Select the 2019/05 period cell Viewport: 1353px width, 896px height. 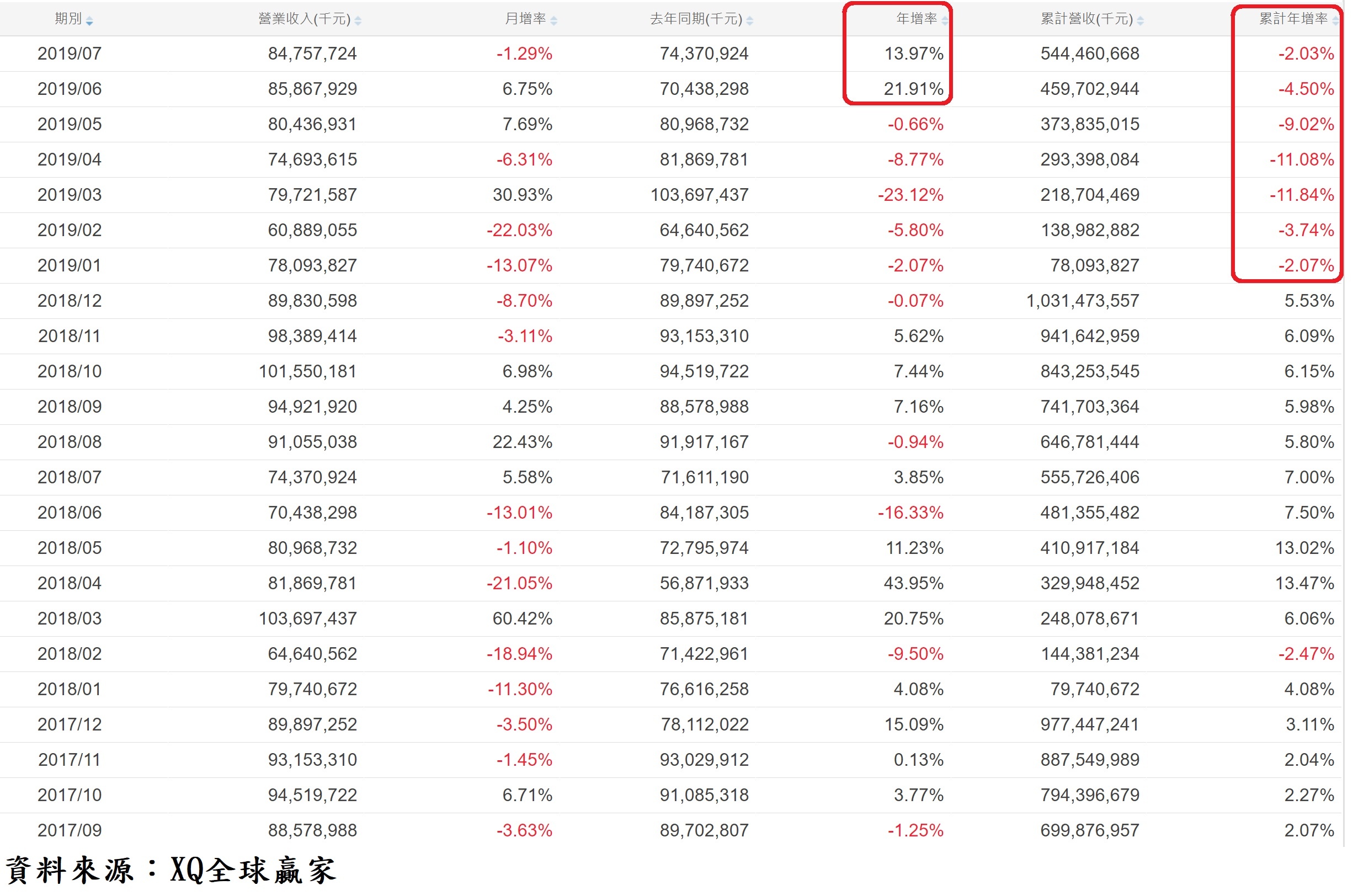click(70, 125)
